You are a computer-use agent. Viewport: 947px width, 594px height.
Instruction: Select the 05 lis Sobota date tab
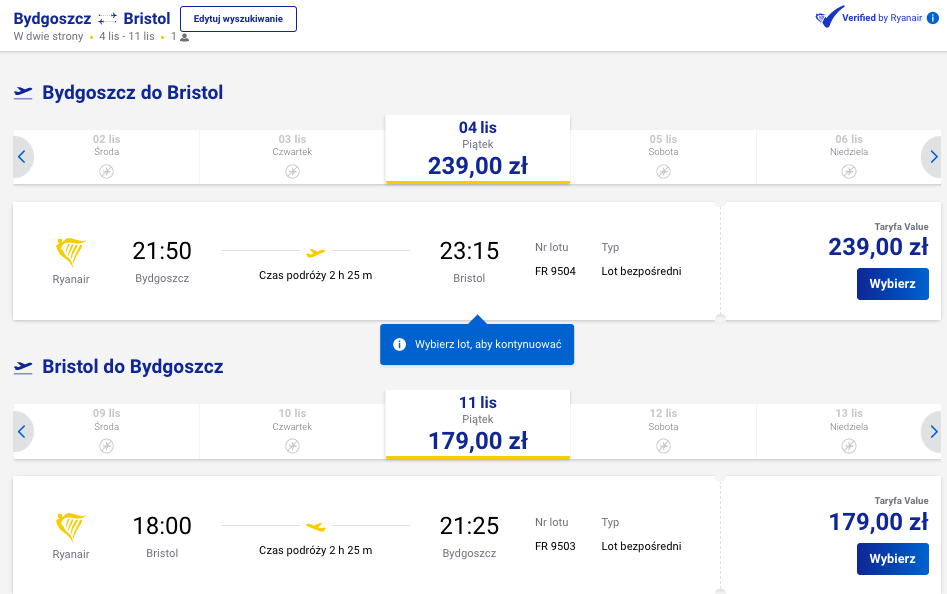[x=663, y=157]
